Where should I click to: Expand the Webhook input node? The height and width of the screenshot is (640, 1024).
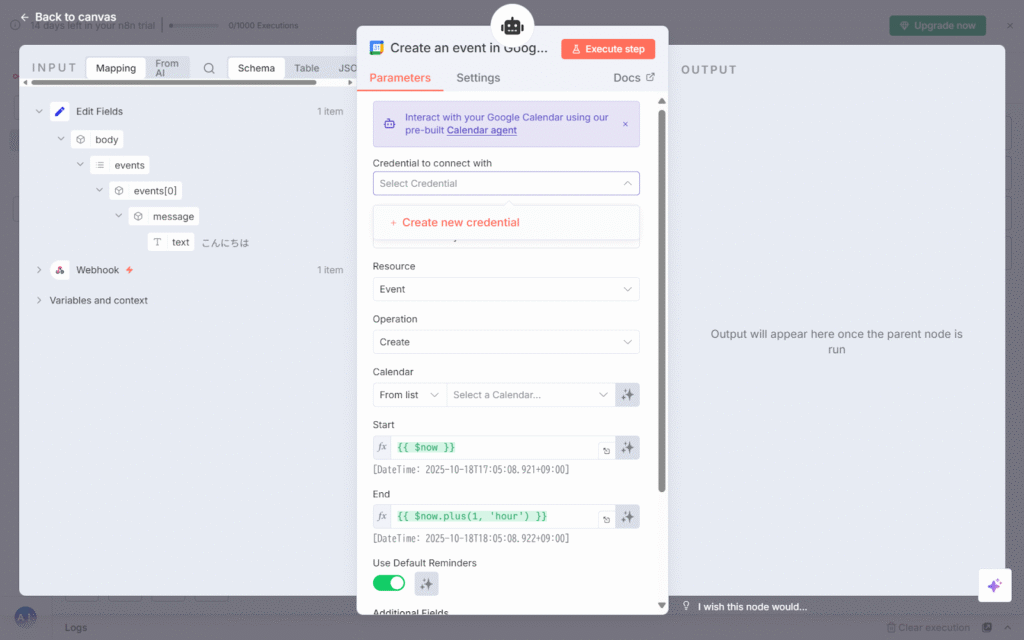pyautogui.click(x=39, y=270)
